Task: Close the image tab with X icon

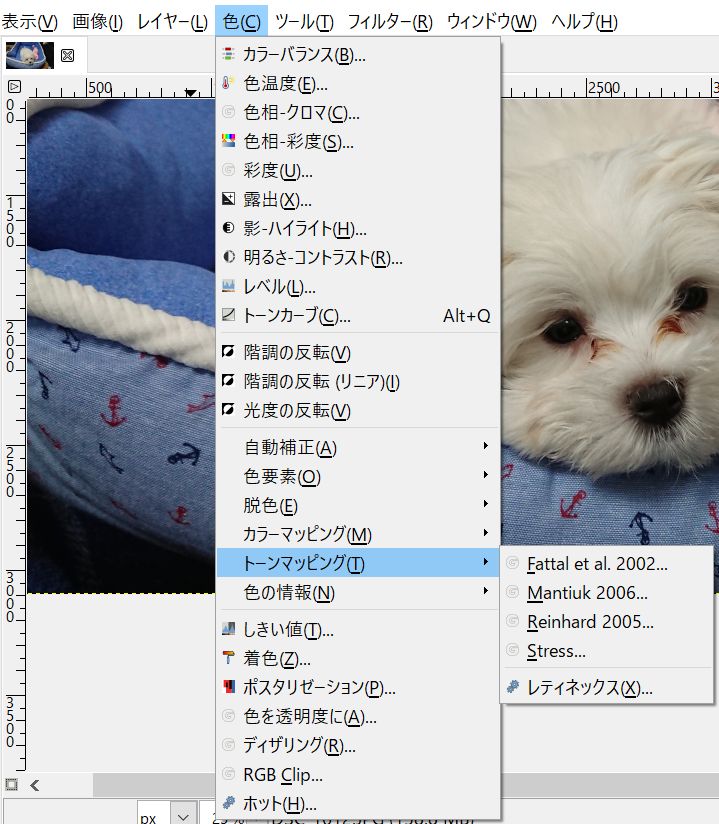Action: 67,55
